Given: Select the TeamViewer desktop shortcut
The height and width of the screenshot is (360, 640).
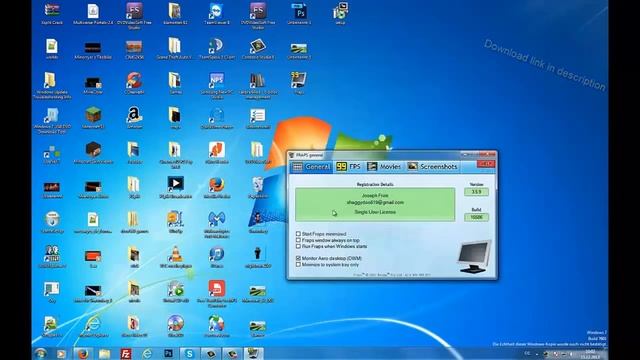Looking at the screenshot, I should point(216,13).
